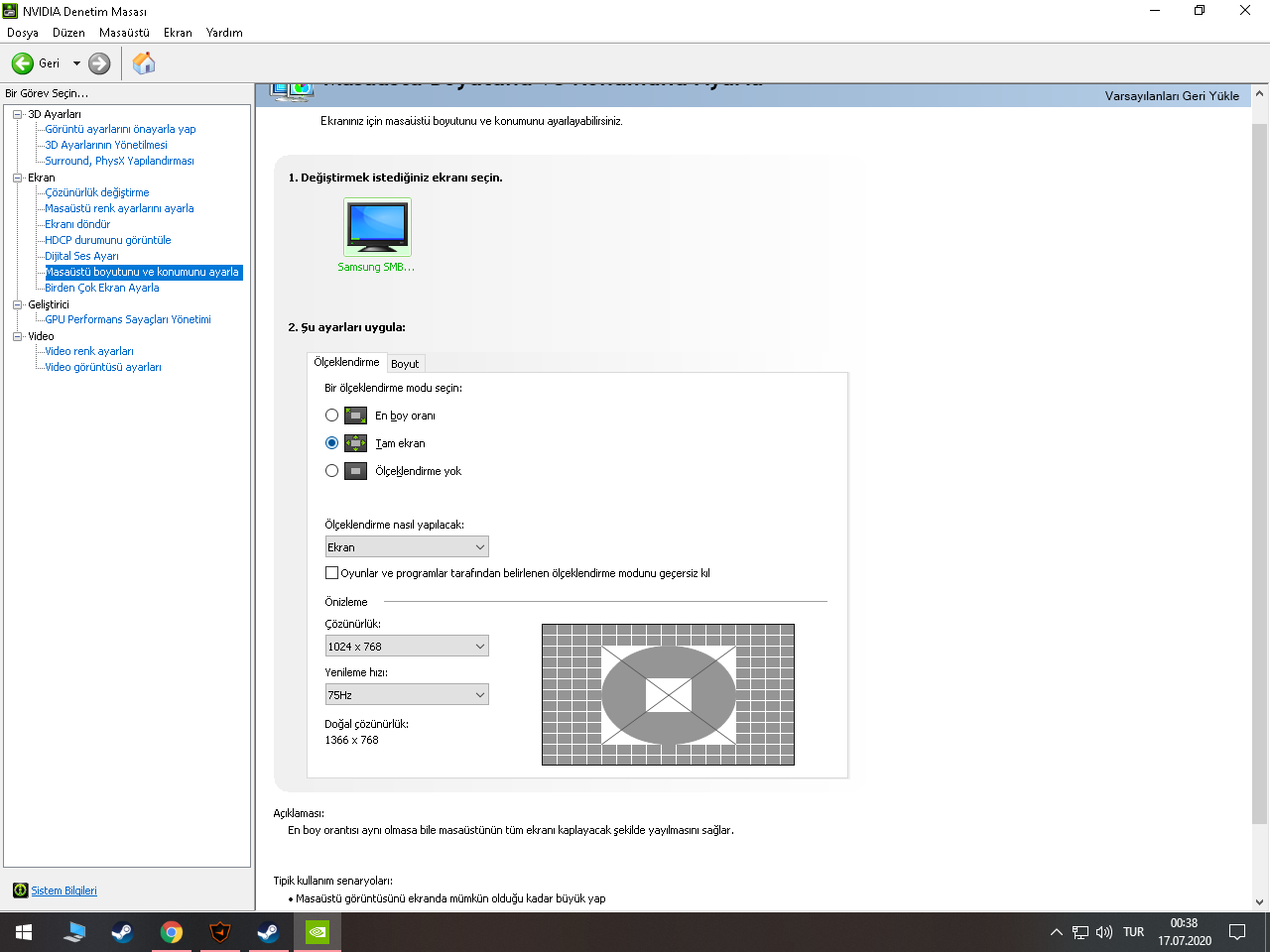The height and width of the screenshot is (952, 1270).
Task: Open the Ekran scaling device dropdown
Action: click(x=407, y=547)
